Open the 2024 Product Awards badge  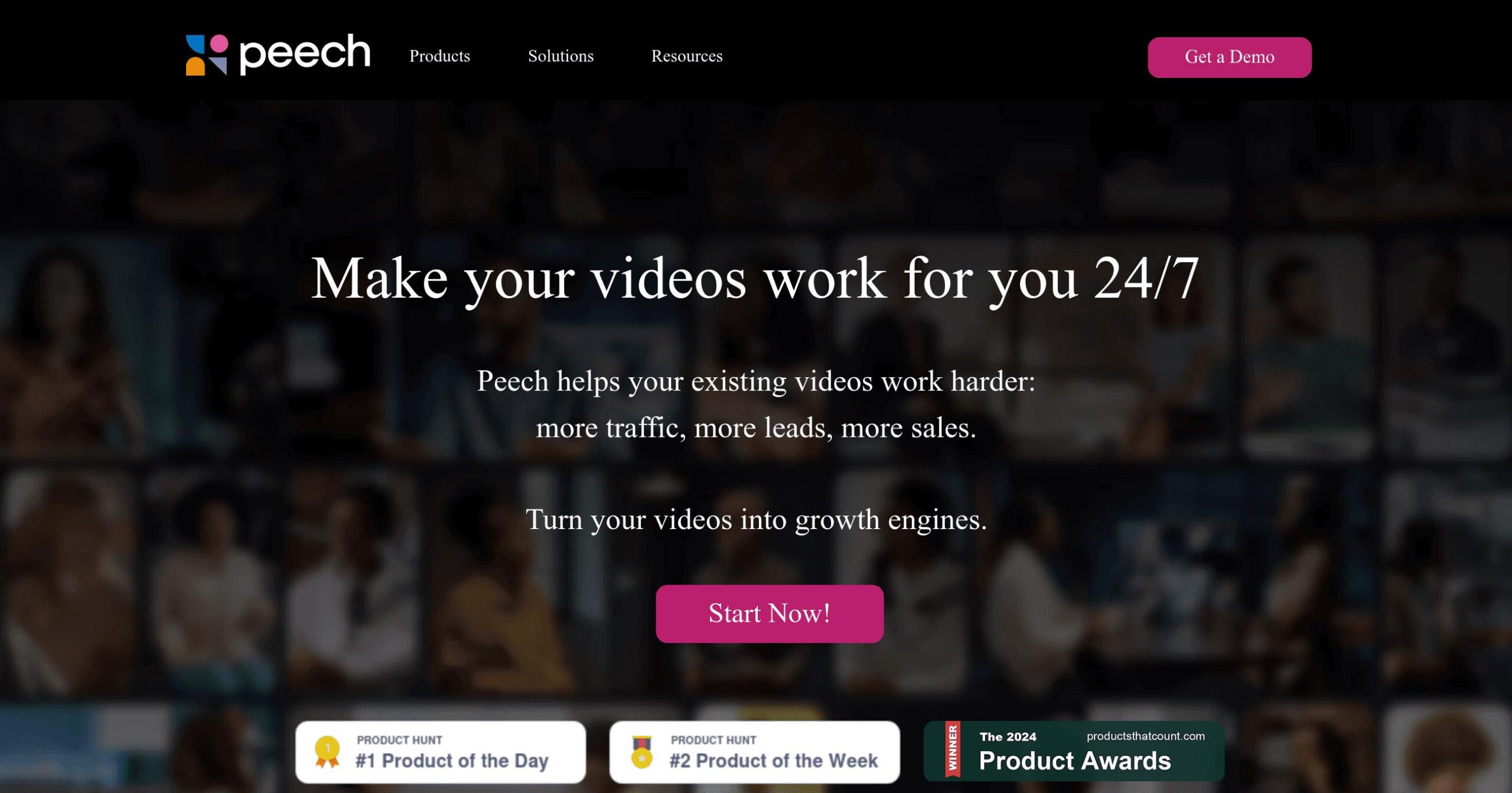1074,751
